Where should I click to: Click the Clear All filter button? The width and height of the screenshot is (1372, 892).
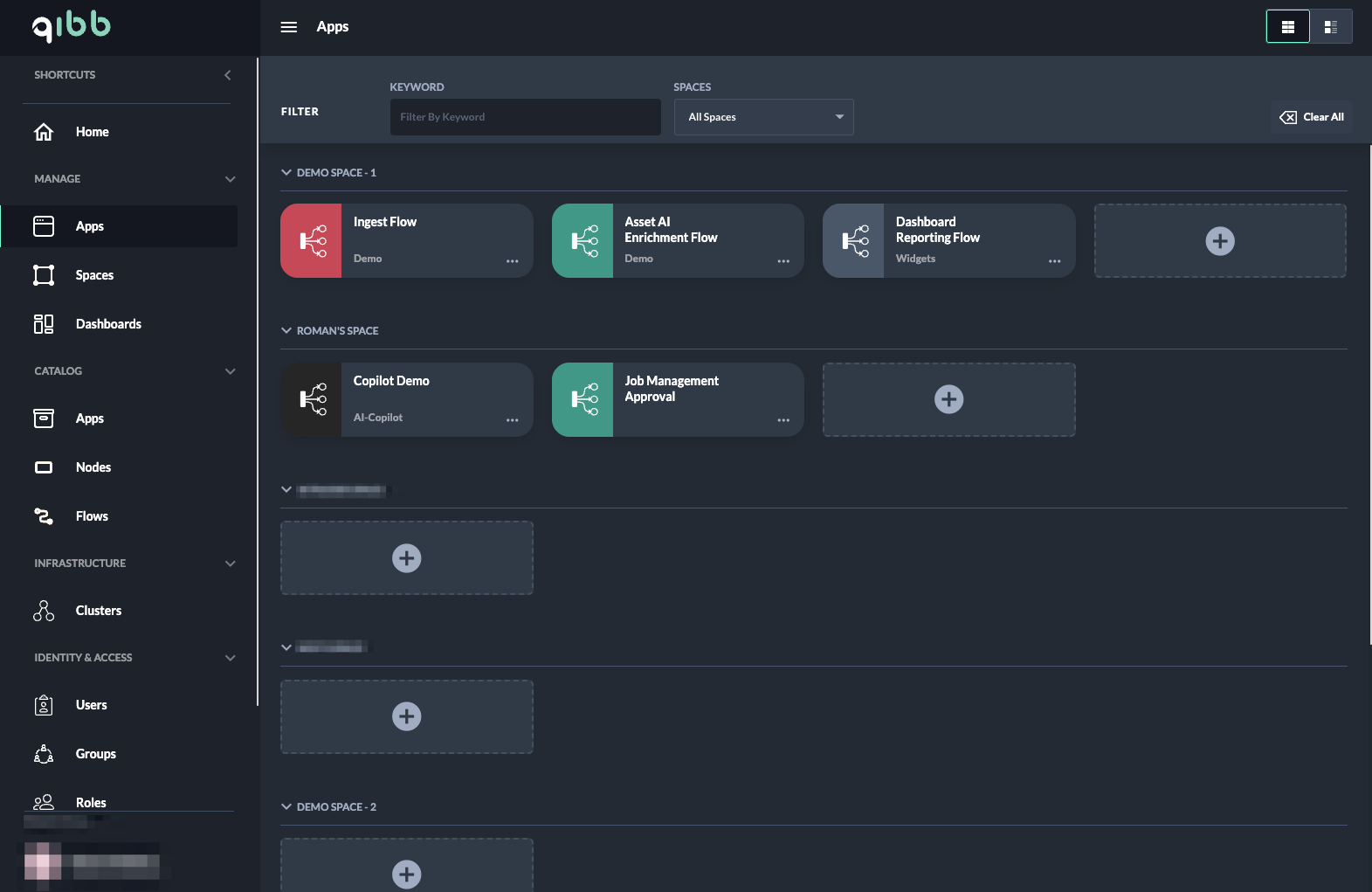pyautogui.click(x=1311, y=117)
